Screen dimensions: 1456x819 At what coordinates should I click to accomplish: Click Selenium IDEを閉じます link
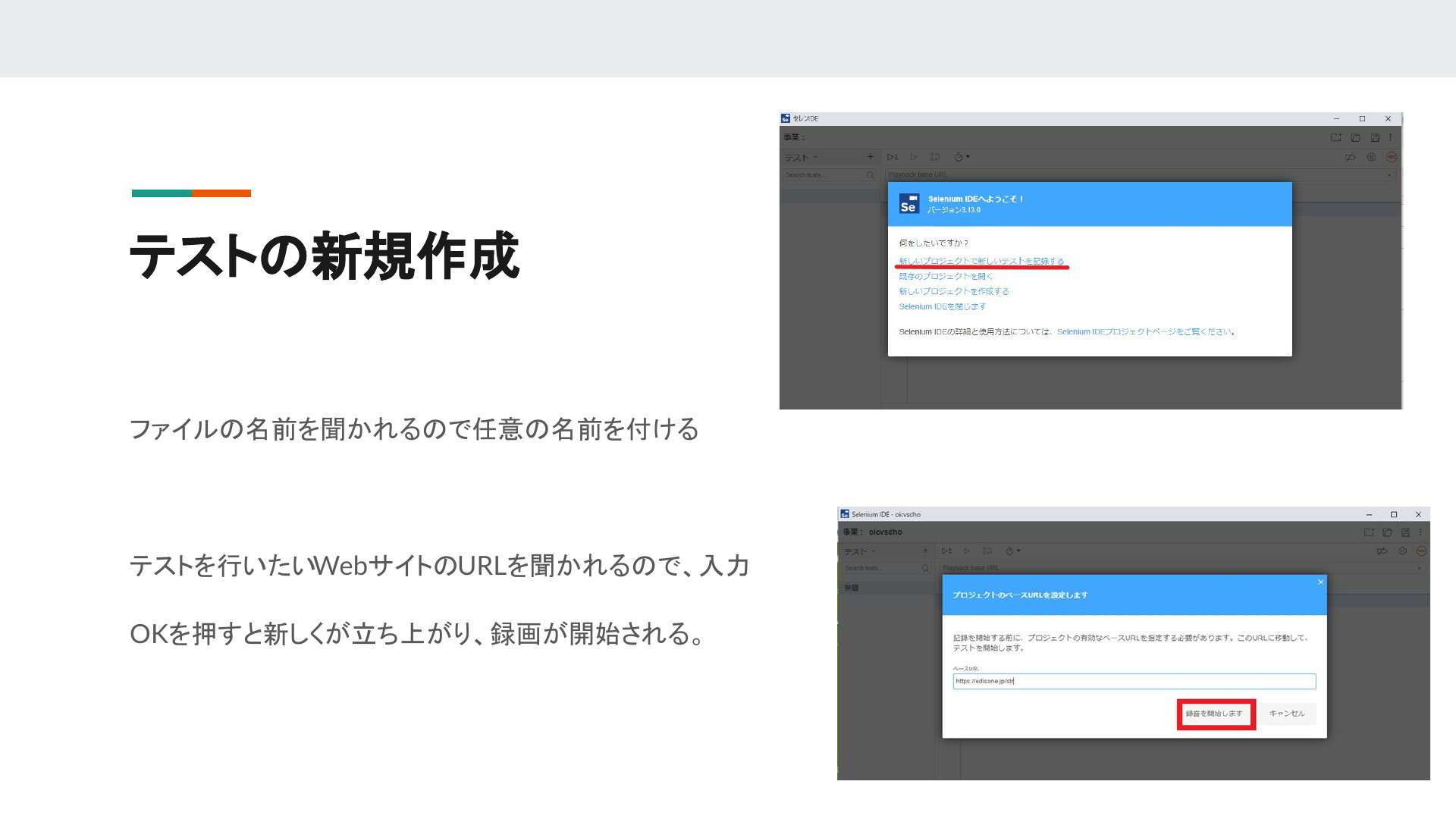tap(943, 306)
